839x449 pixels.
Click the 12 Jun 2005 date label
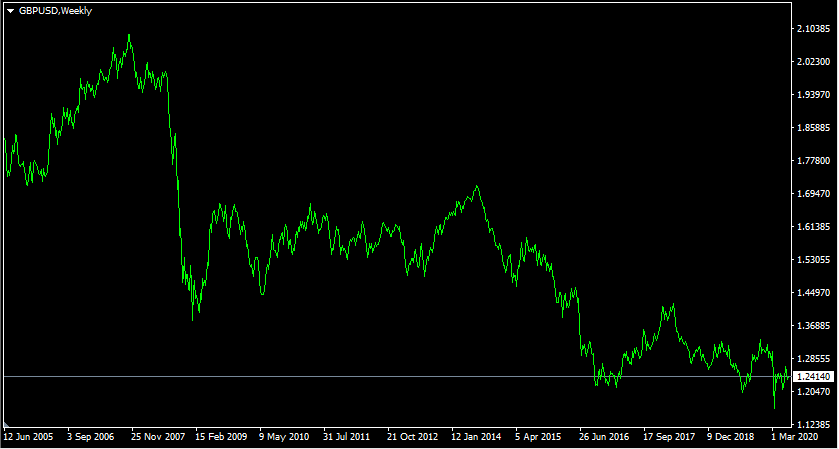(29, 437)
